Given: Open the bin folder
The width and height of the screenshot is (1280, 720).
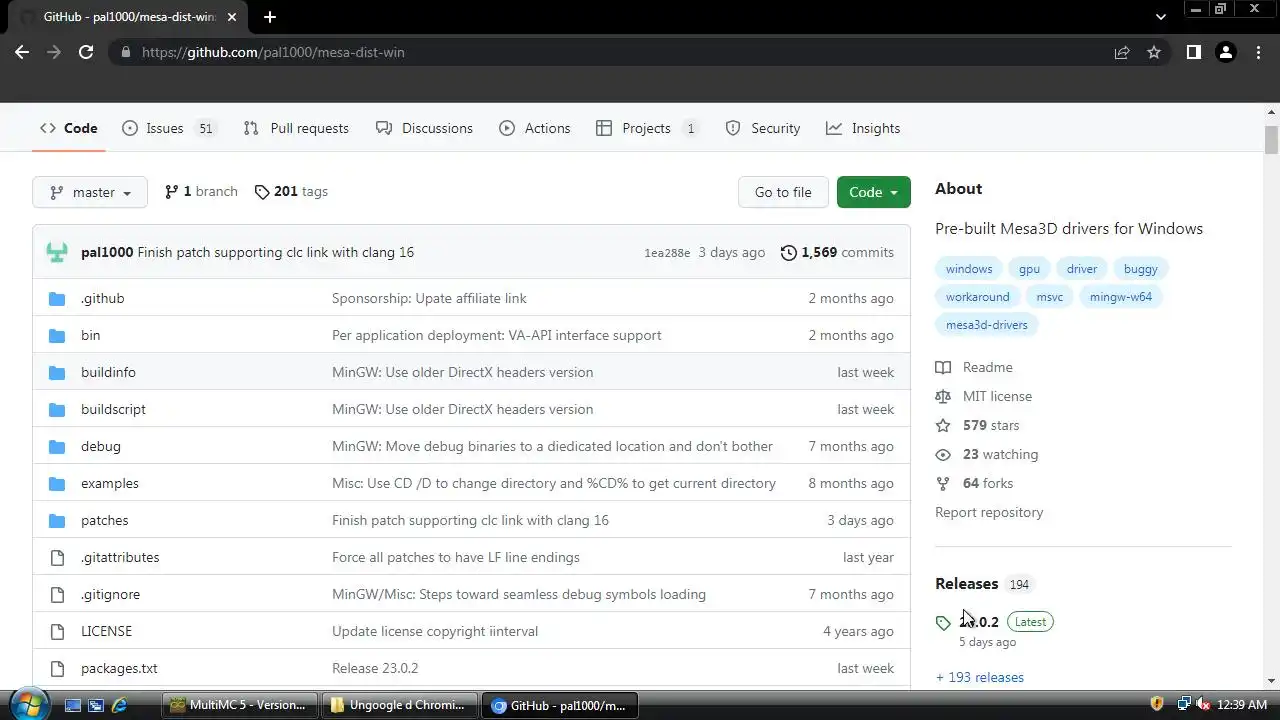Looking at the screenshot, I should (x=91, y=335).
